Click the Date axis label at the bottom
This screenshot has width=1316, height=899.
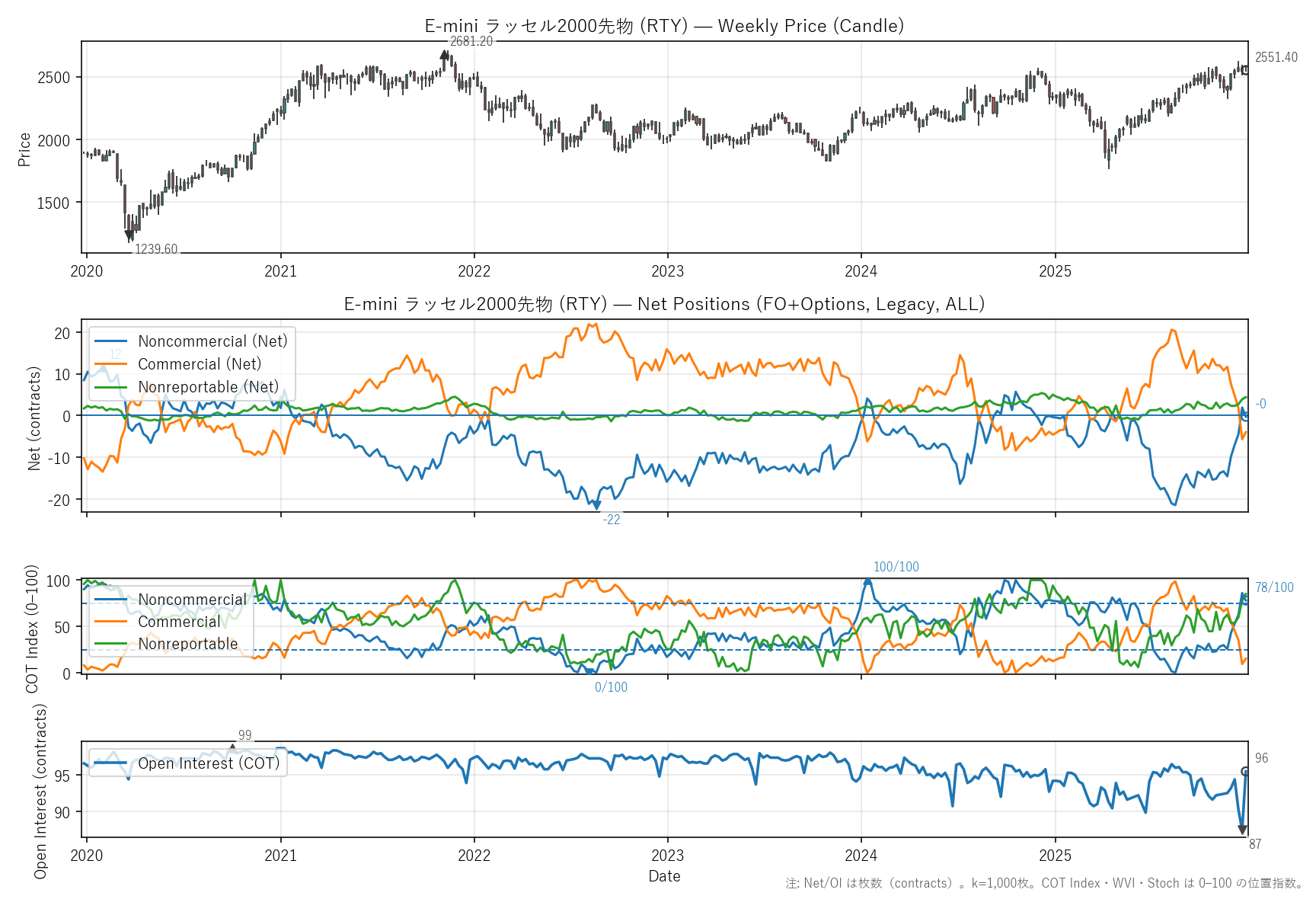pyautogui.click(x=664, y=876)
